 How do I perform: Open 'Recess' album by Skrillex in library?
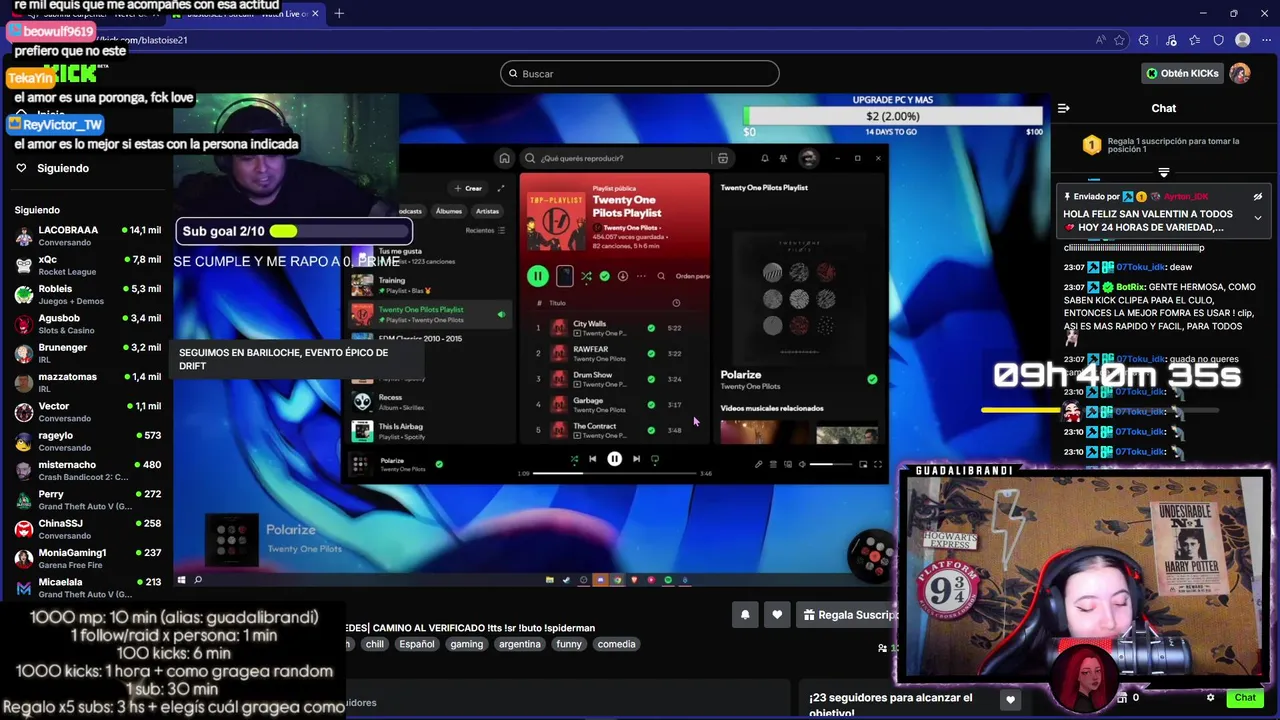pyautogui.click(x=428, y=402)
